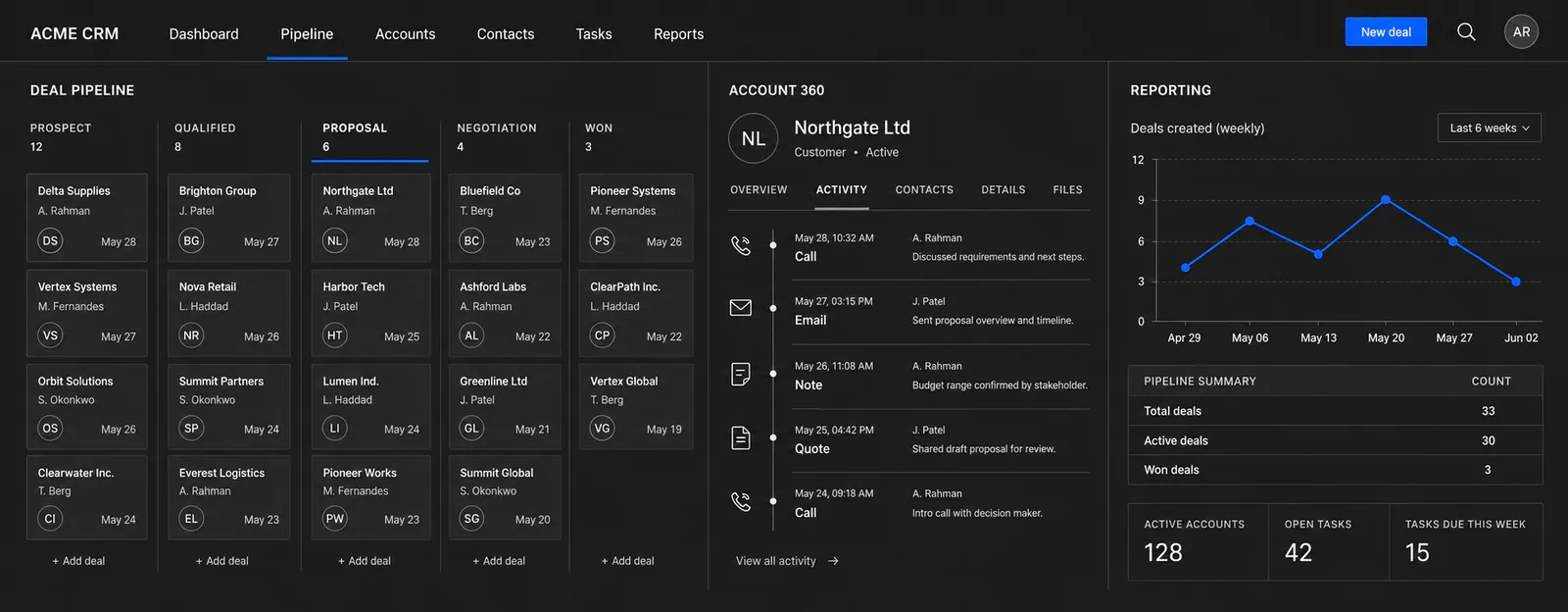Click the May 26 Note icon
The width and height of the screenshot is (1568, 612).
(x=741, y=374)
